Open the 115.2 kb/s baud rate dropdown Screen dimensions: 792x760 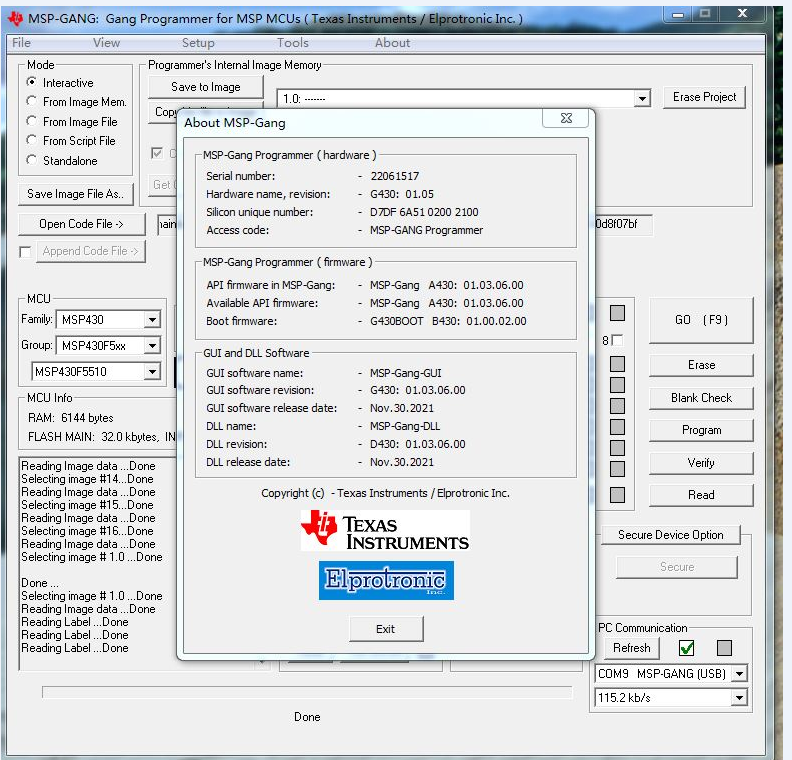(x=739, y=698)
